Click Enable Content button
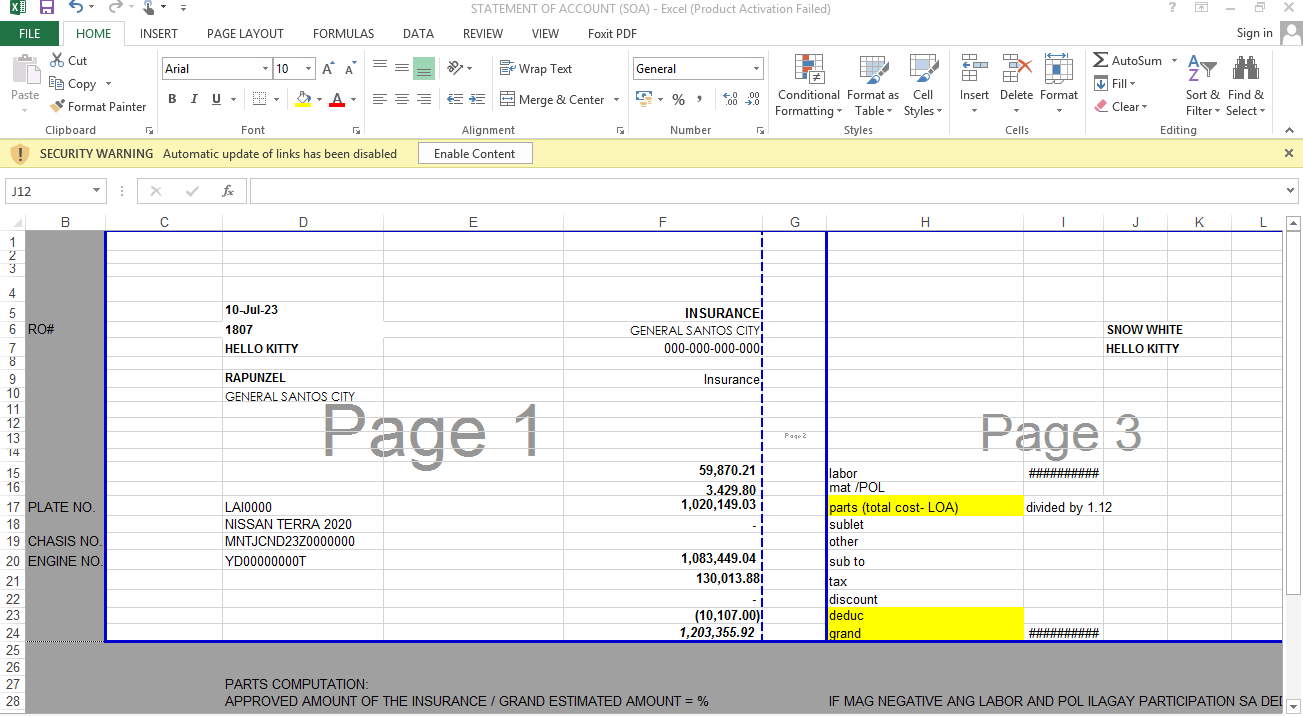 pos(475,153)
